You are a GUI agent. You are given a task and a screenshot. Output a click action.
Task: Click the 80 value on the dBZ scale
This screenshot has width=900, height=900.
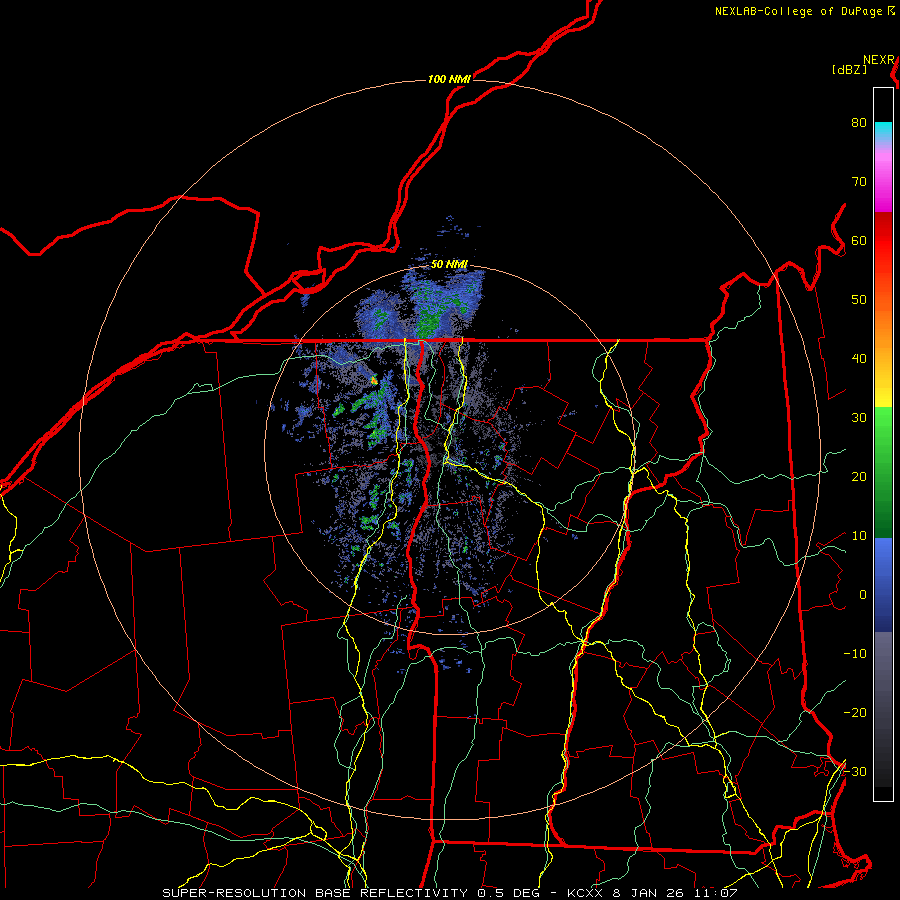(859, 123)
